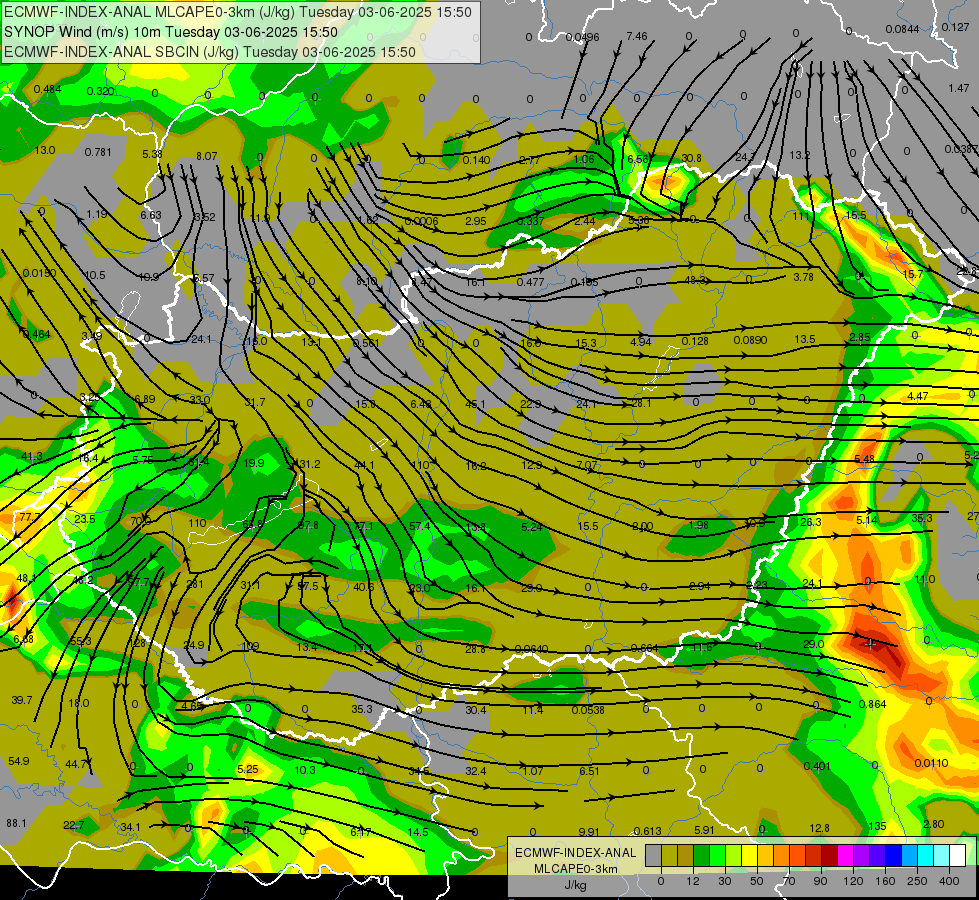Click the pure blue legend swatch
The height and width of the screenshot is (900, 979).
[893, 855]
